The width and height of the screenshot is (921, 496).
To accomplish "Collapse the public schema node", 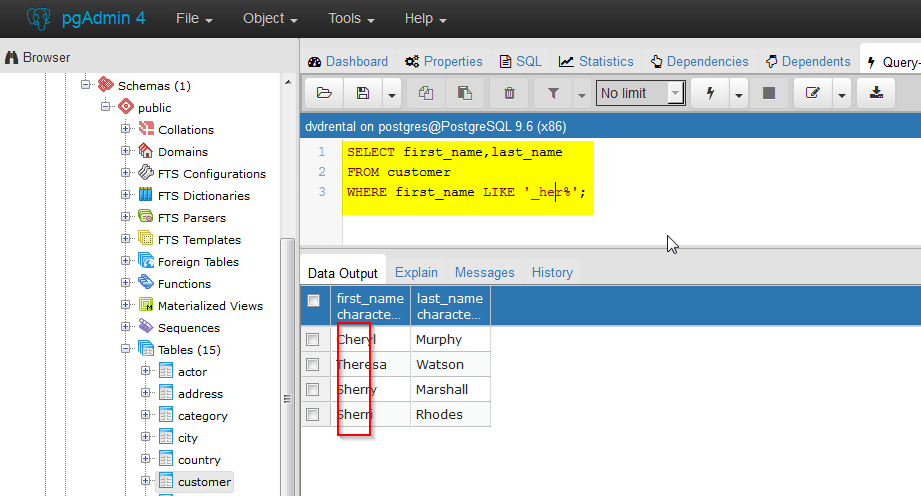I will (106, 106).
